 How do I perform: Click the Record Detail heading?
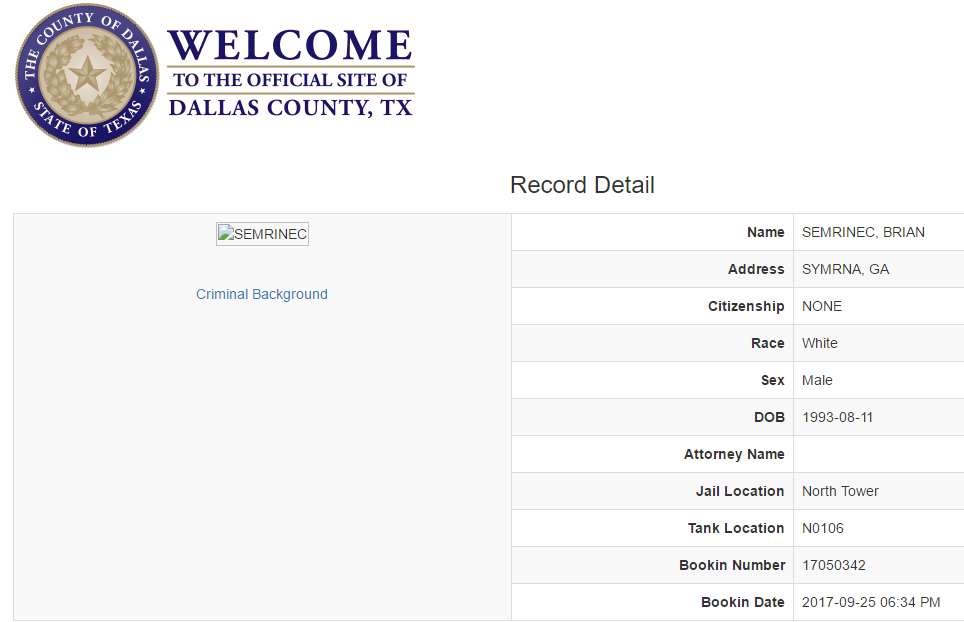[582, 185]
